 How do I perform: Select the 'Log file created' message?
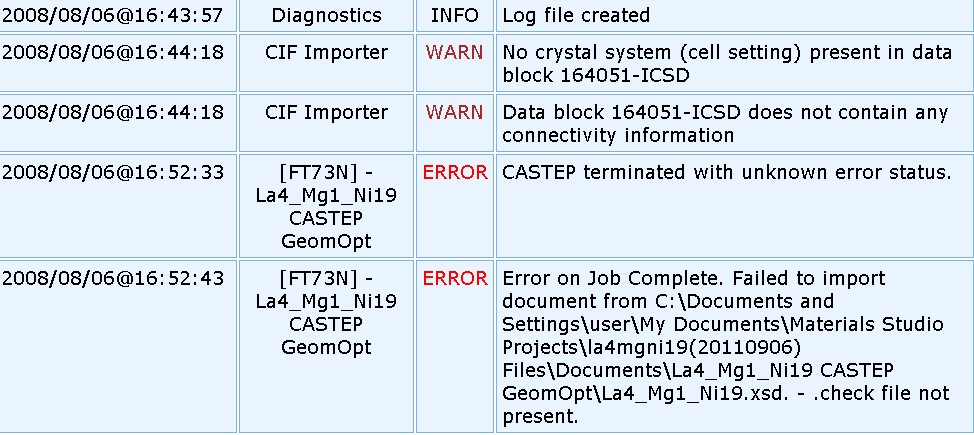coord(576,16)
